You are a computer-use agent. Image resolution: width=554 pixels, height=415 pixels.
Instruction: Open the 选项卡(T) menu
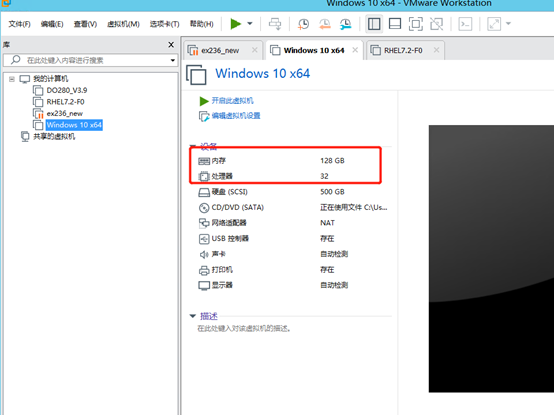[164, 24]
